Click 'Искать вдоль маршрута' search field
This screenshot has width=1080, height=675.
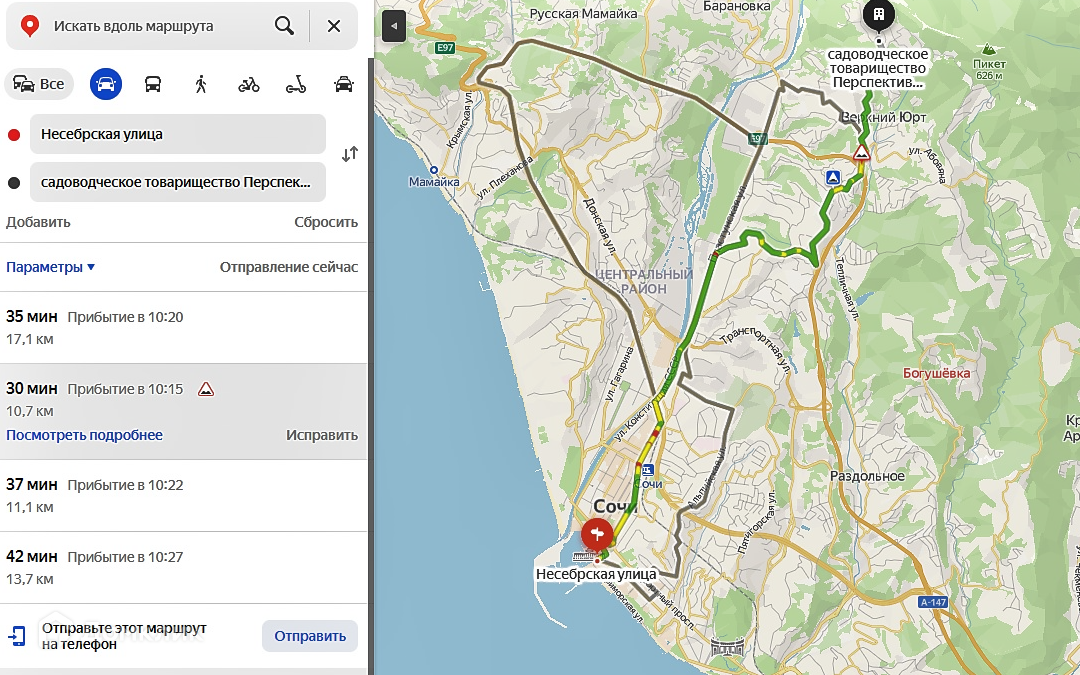[134, 26]
